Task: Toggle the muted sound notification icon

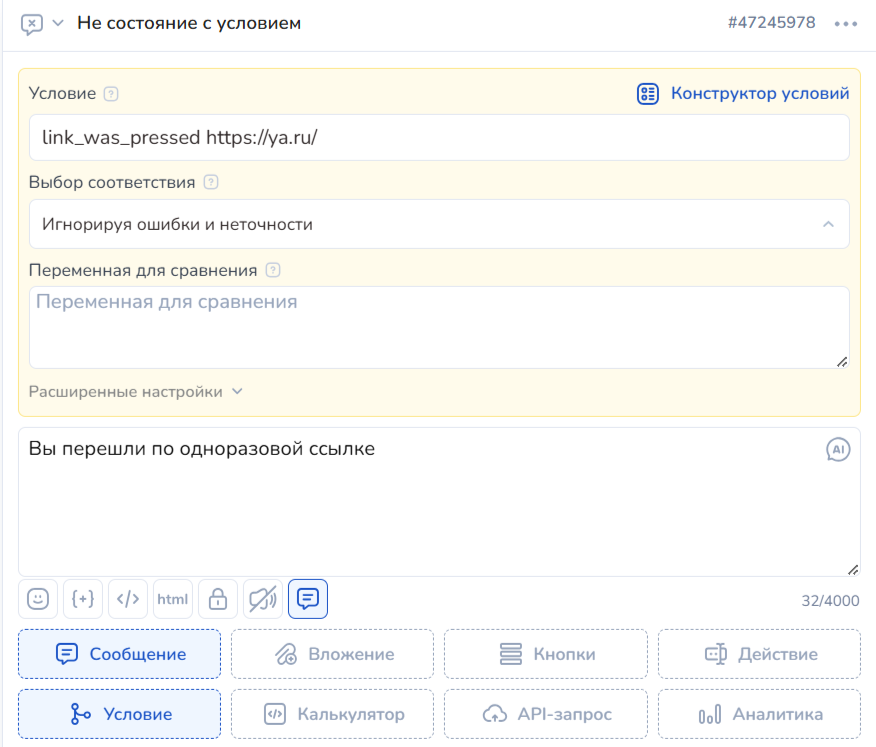Action: coord(263,599)
